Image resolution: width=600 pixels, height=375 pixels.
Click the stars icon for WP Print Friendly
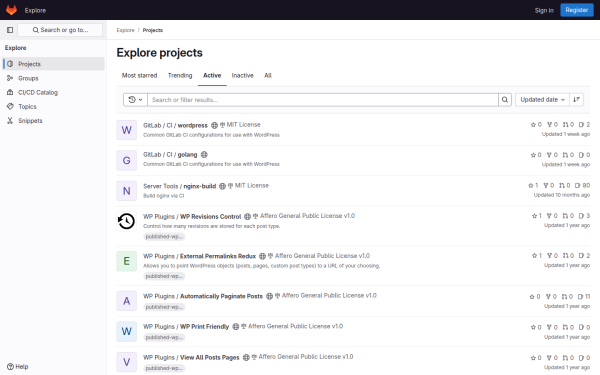point(533,327)
